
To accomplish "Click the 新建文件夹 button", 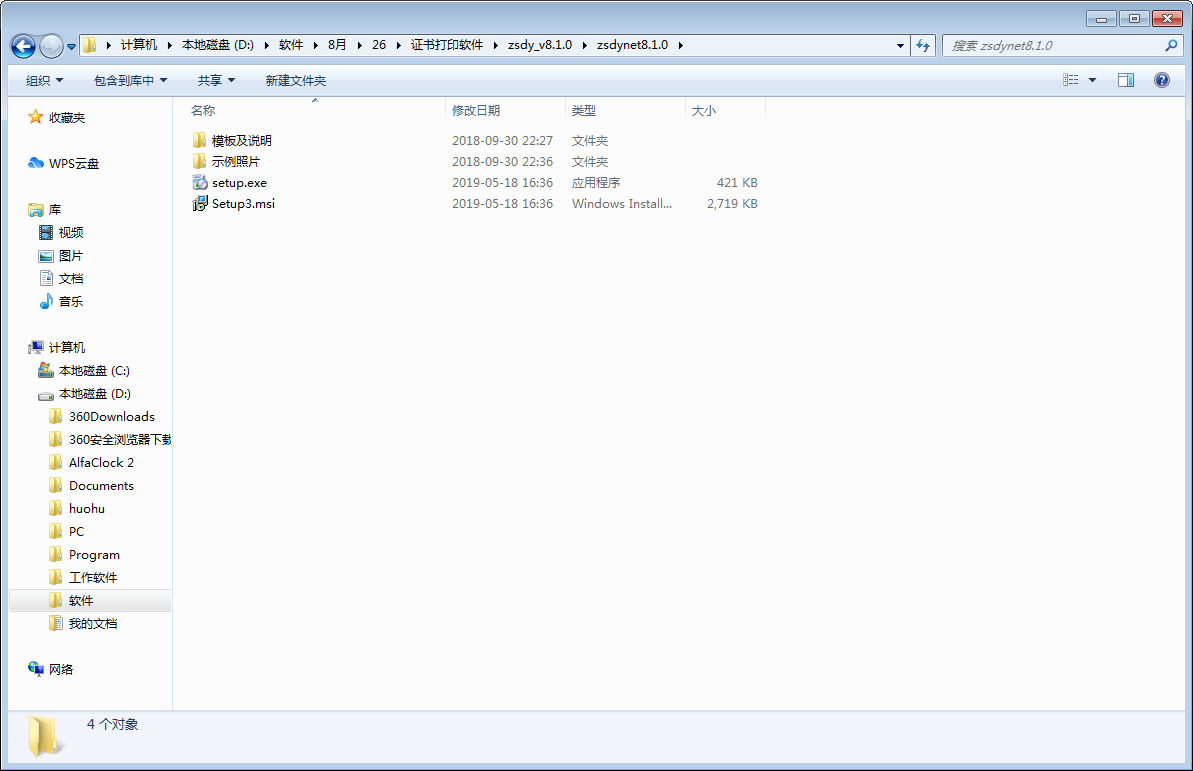I will point(295,80).
